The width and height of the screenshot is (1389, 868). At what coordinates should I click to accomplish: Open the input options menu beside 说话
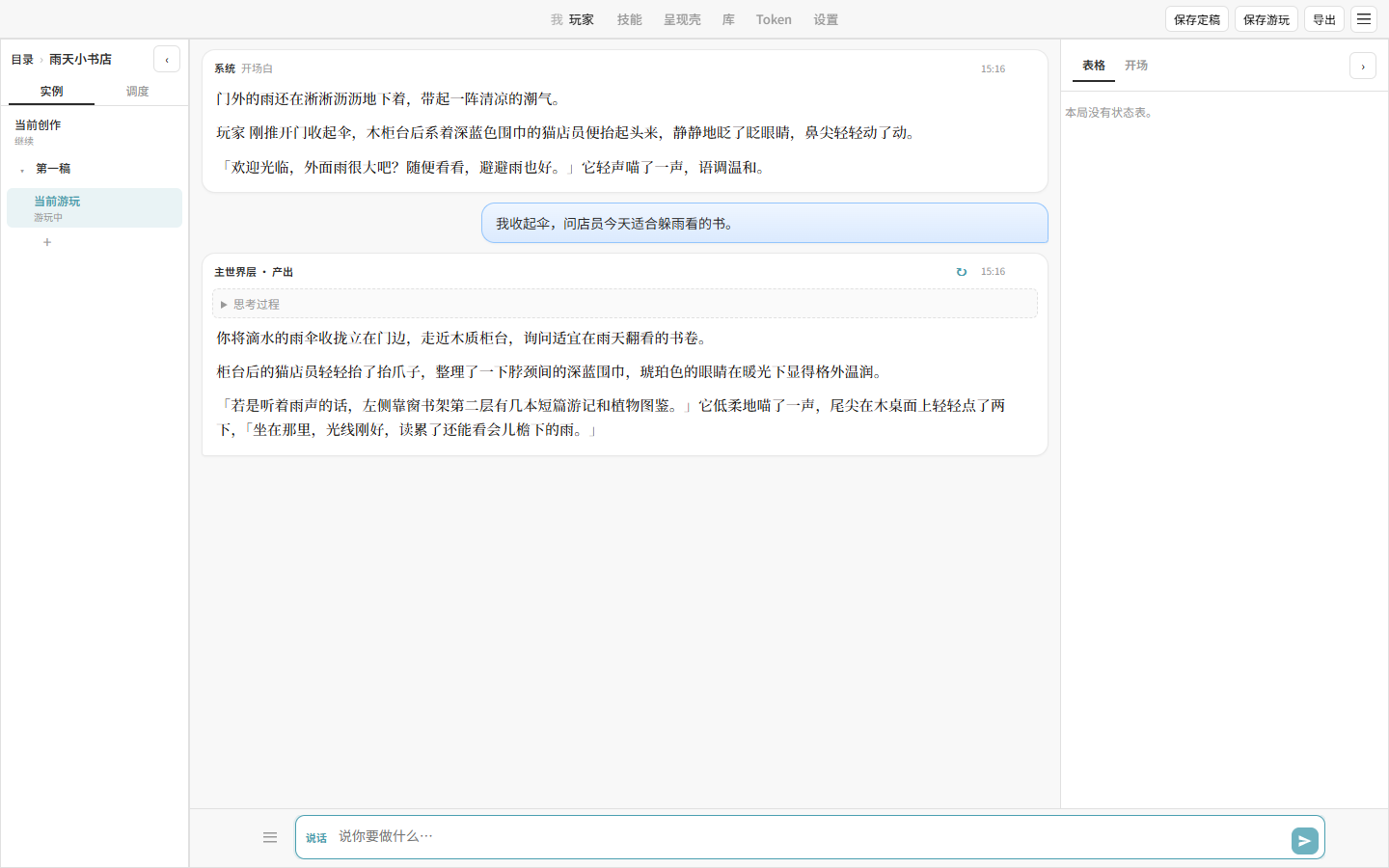click(x=270, y=837)
